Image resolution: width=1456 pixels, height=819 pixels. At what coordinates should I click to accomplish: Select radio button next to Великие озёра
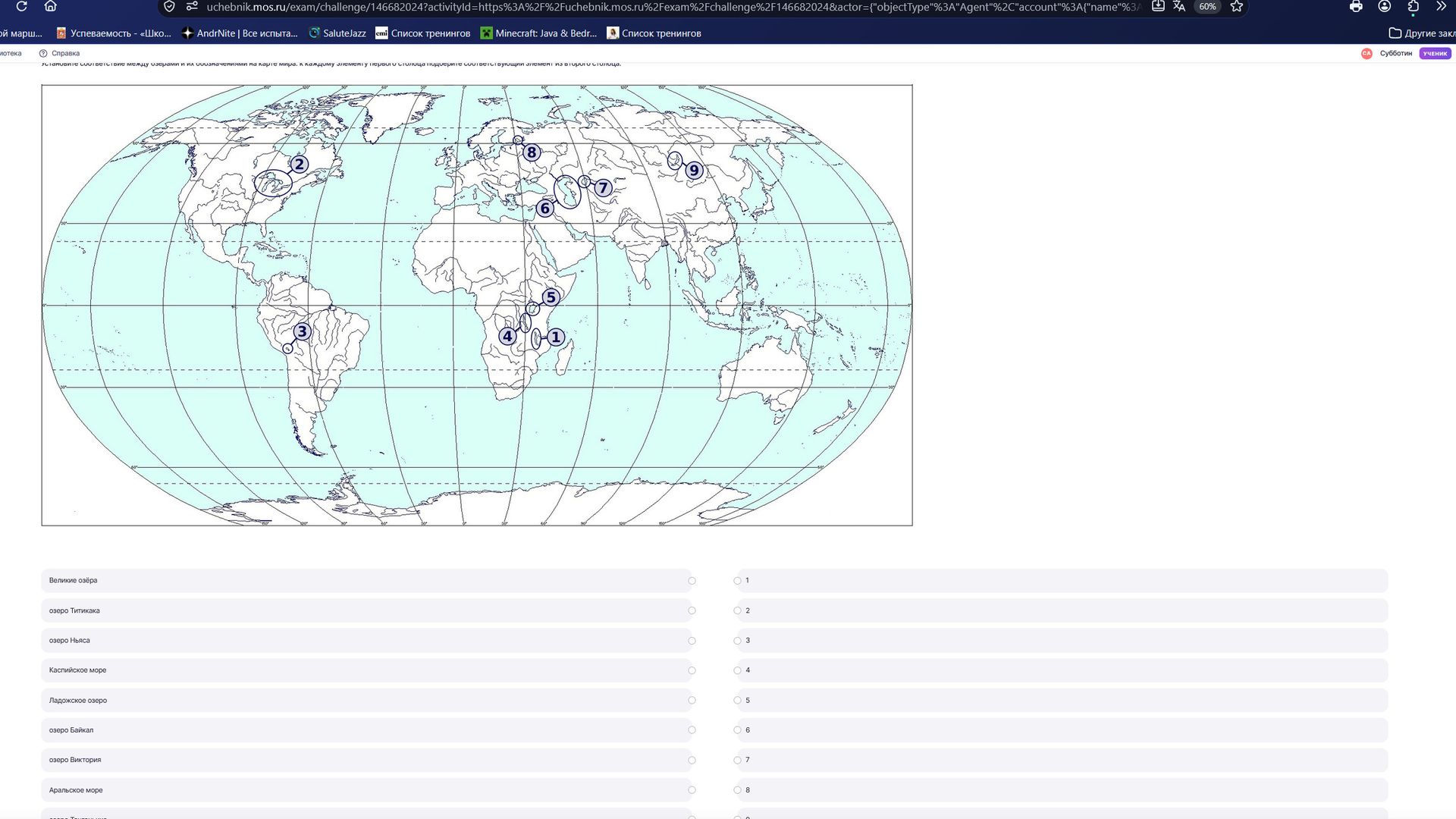692,581
